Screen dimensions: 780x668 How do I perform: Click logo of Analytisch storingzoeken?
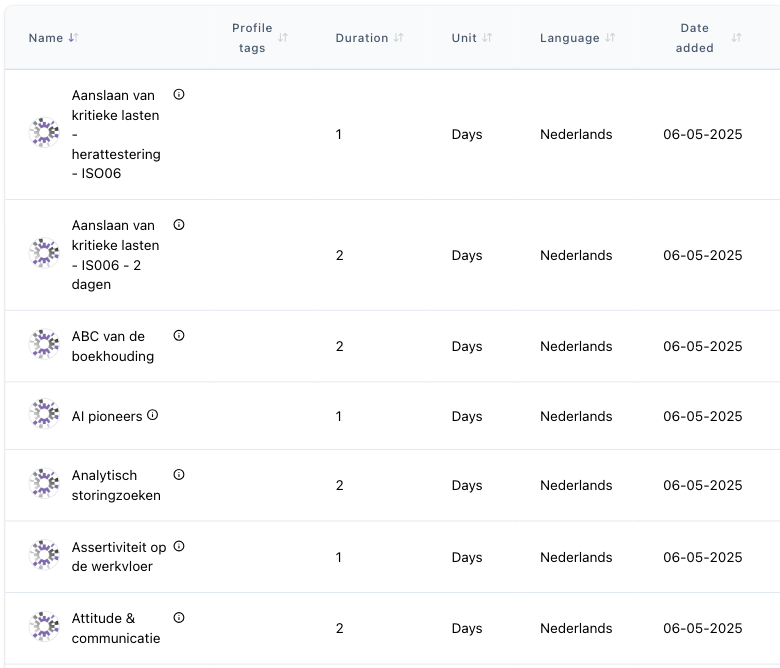coord(44,483)
